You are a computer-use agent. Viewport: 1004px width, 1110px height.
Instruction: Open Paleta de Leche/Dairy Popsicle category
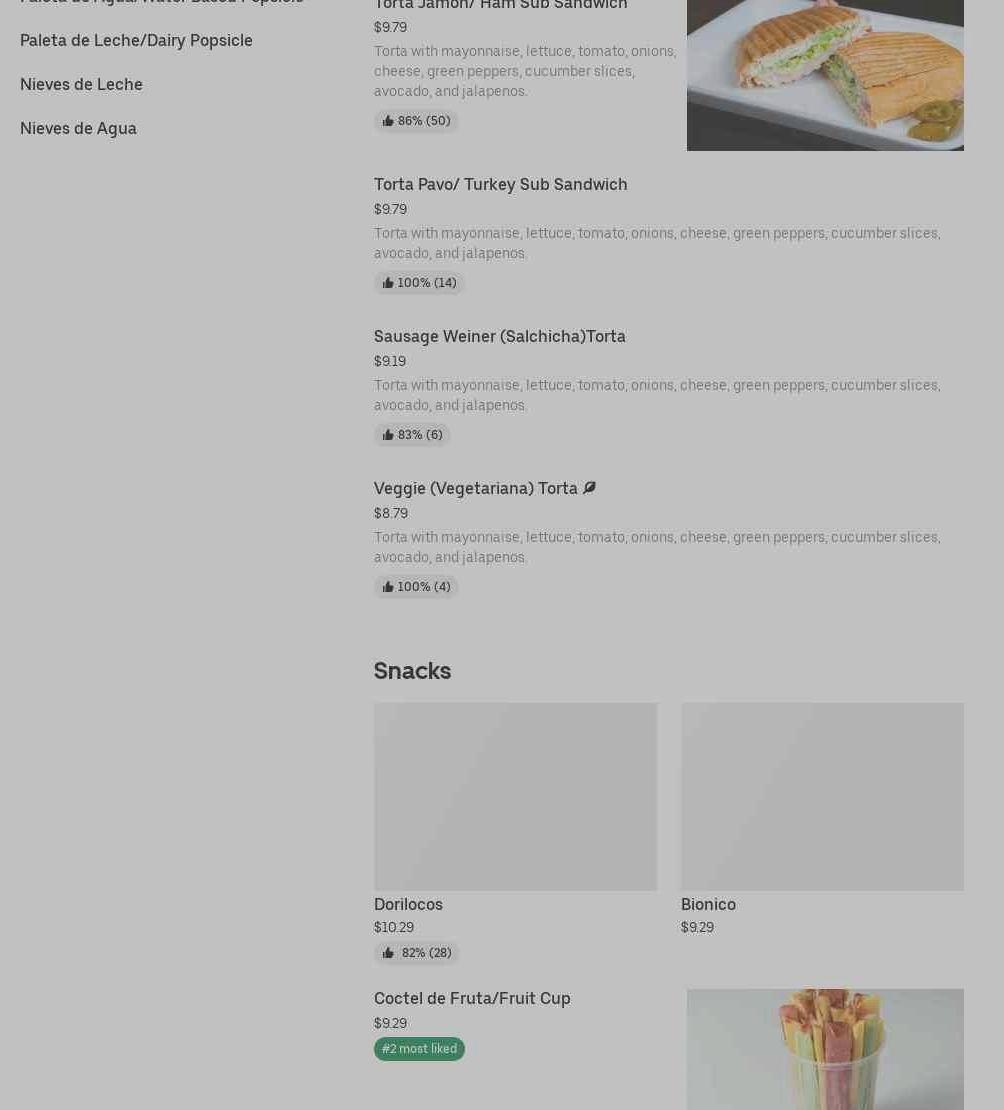136,40
